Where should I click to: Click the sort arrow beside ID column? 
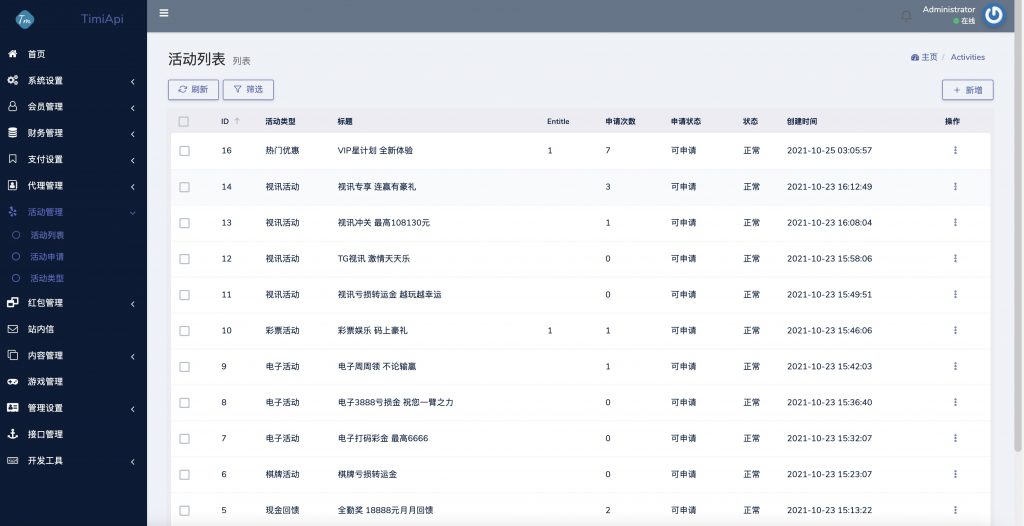(x=237, y=122)
